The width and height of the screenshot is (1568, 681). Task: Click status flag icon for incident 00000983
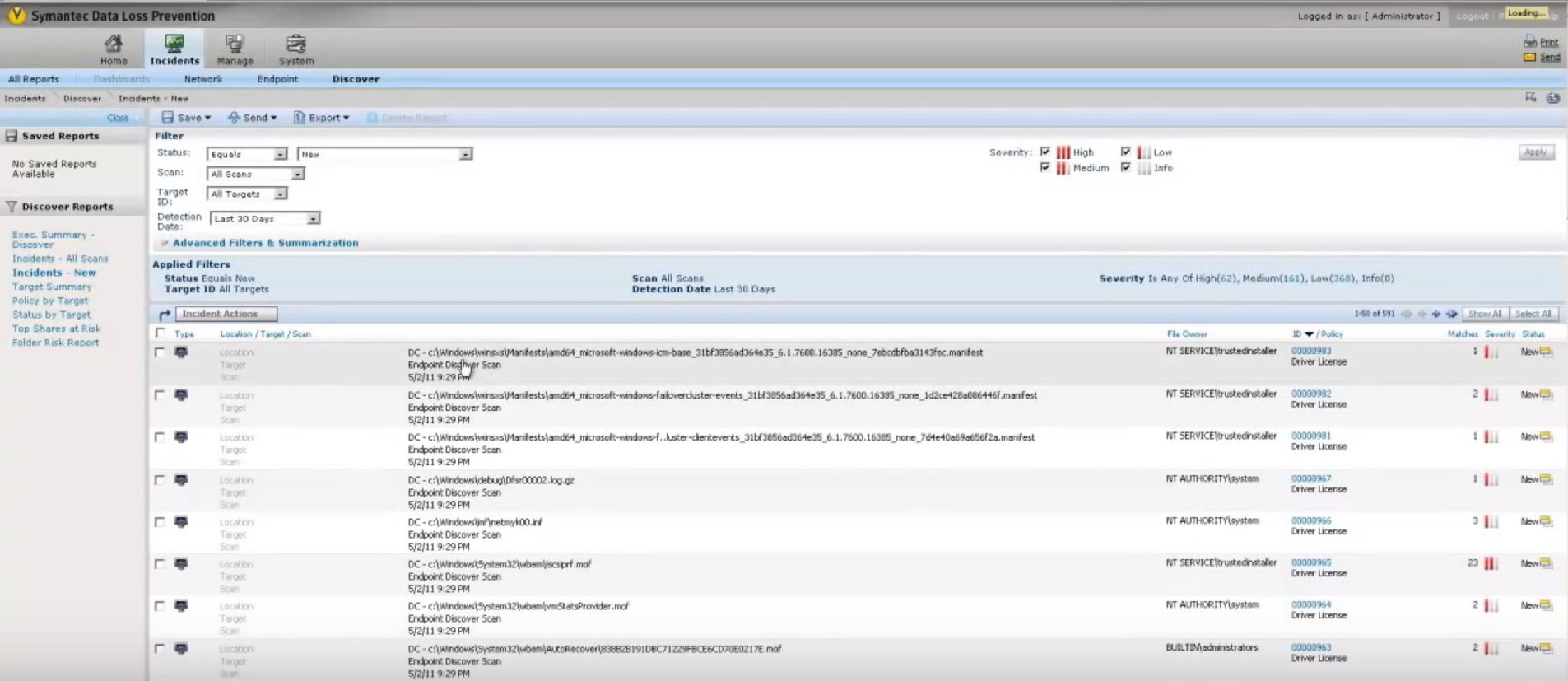(1547, 352)
